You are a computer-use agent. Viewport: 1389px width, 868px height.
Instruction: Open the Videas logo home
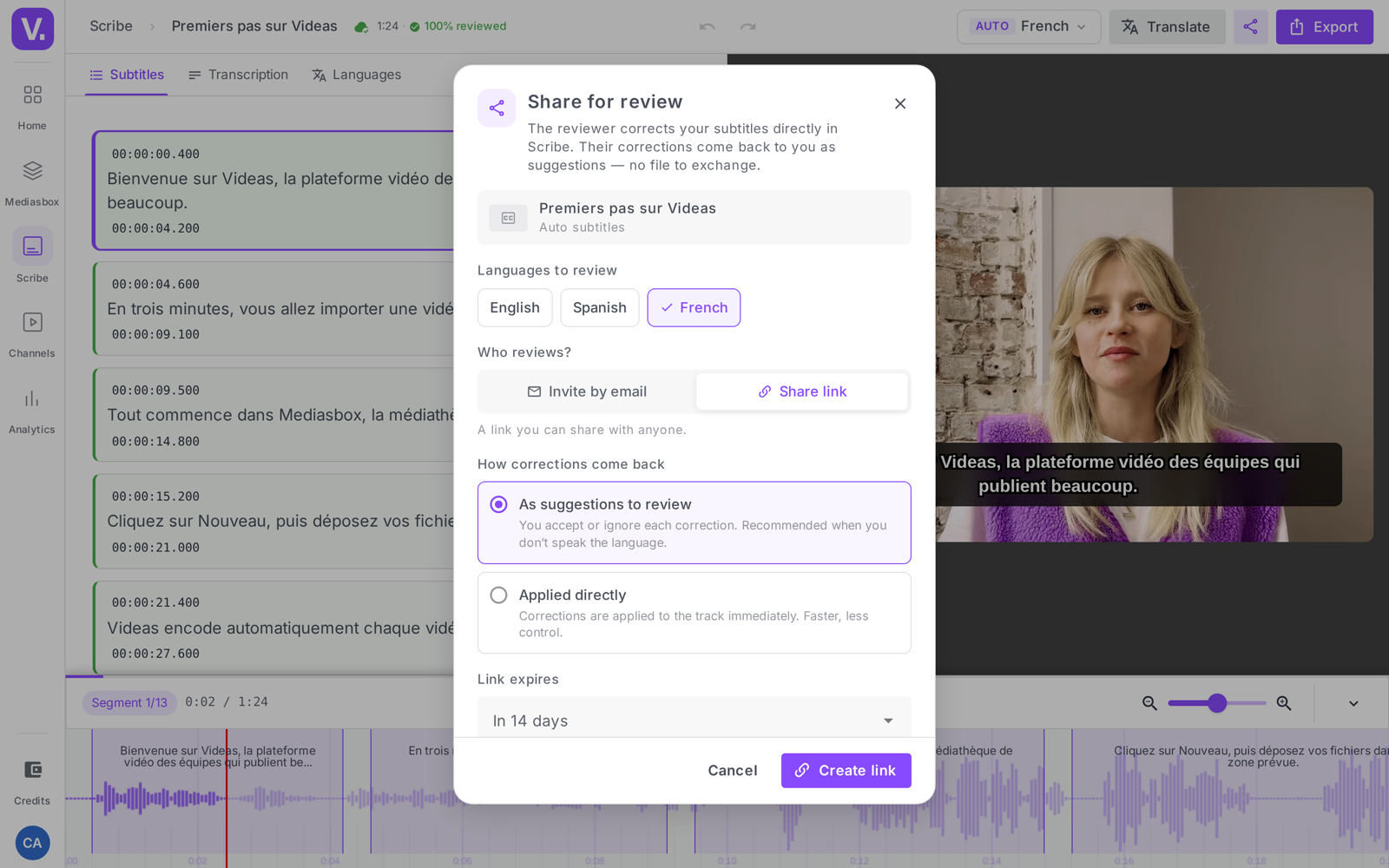tap(32, 29)
